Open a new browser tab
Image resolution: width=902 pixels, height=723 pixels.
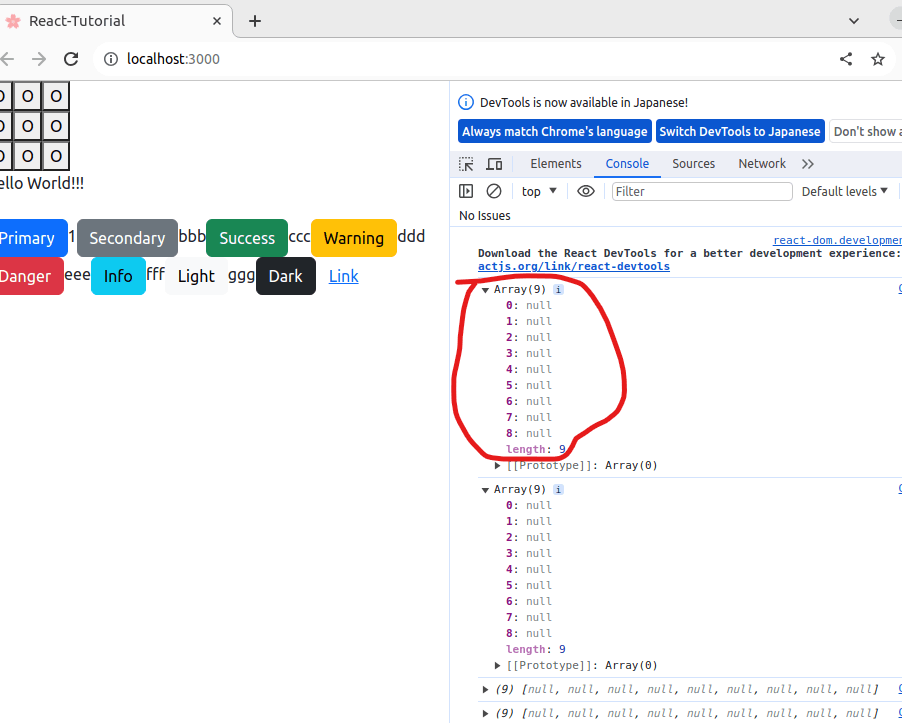pos(255,21)
